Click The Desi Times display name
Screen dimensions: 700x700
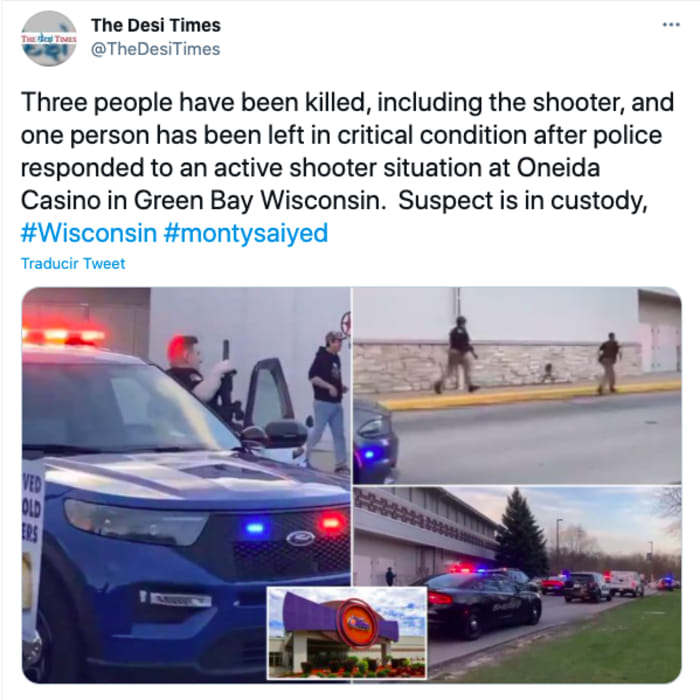[x=156, y=25]
